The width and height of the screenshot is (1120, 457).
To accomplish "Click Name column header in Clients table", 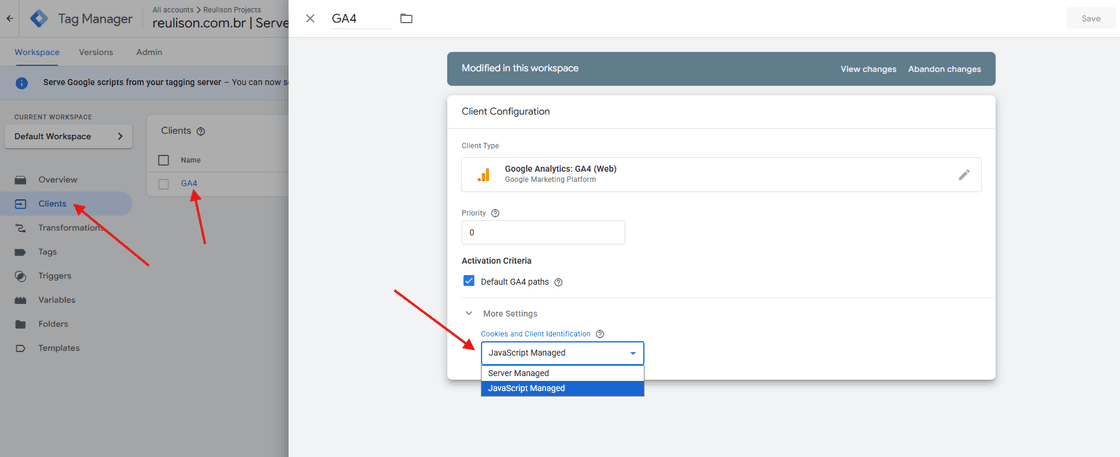I will (190, 161).
